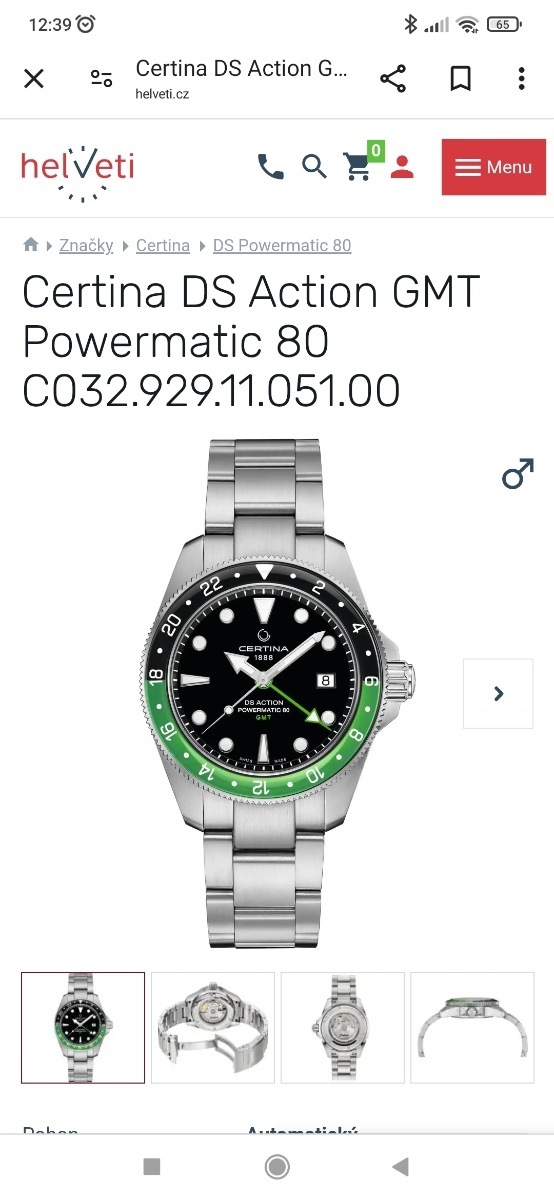This screenshot has height=1200, width=554.
Task: Expand the red Menu button
Action: [494, 167]
